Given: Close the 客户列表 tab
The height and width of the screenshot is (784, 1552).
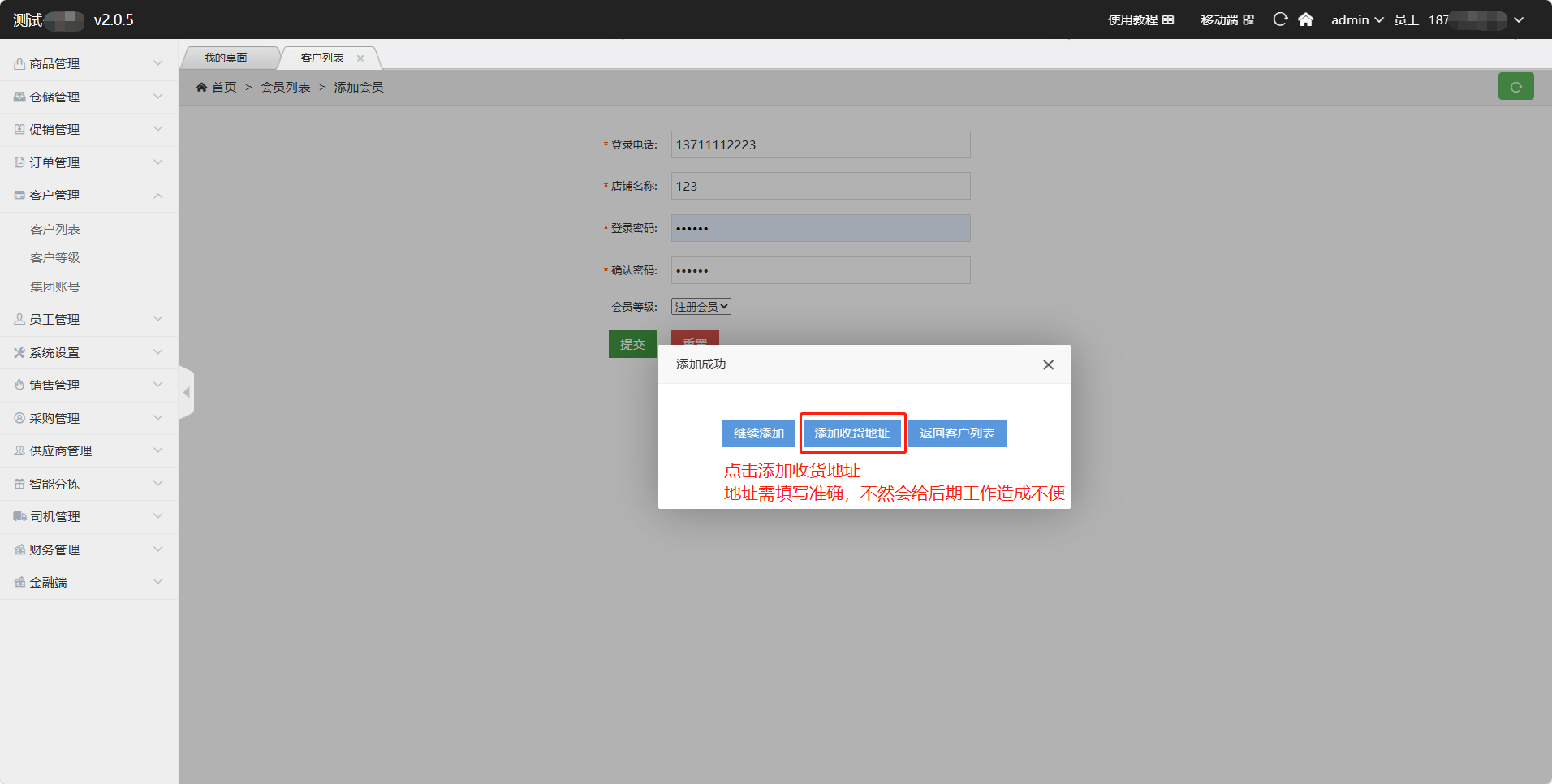Looking at the screenshot, I should pyautogui.click(x=360, y=58).
